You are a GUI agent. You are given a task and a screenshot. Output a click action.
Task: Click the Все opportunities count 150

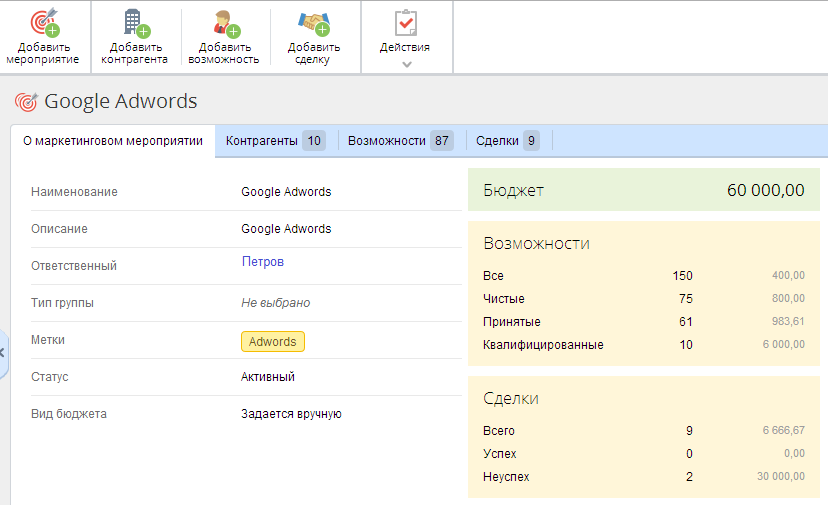coord(682,276)
